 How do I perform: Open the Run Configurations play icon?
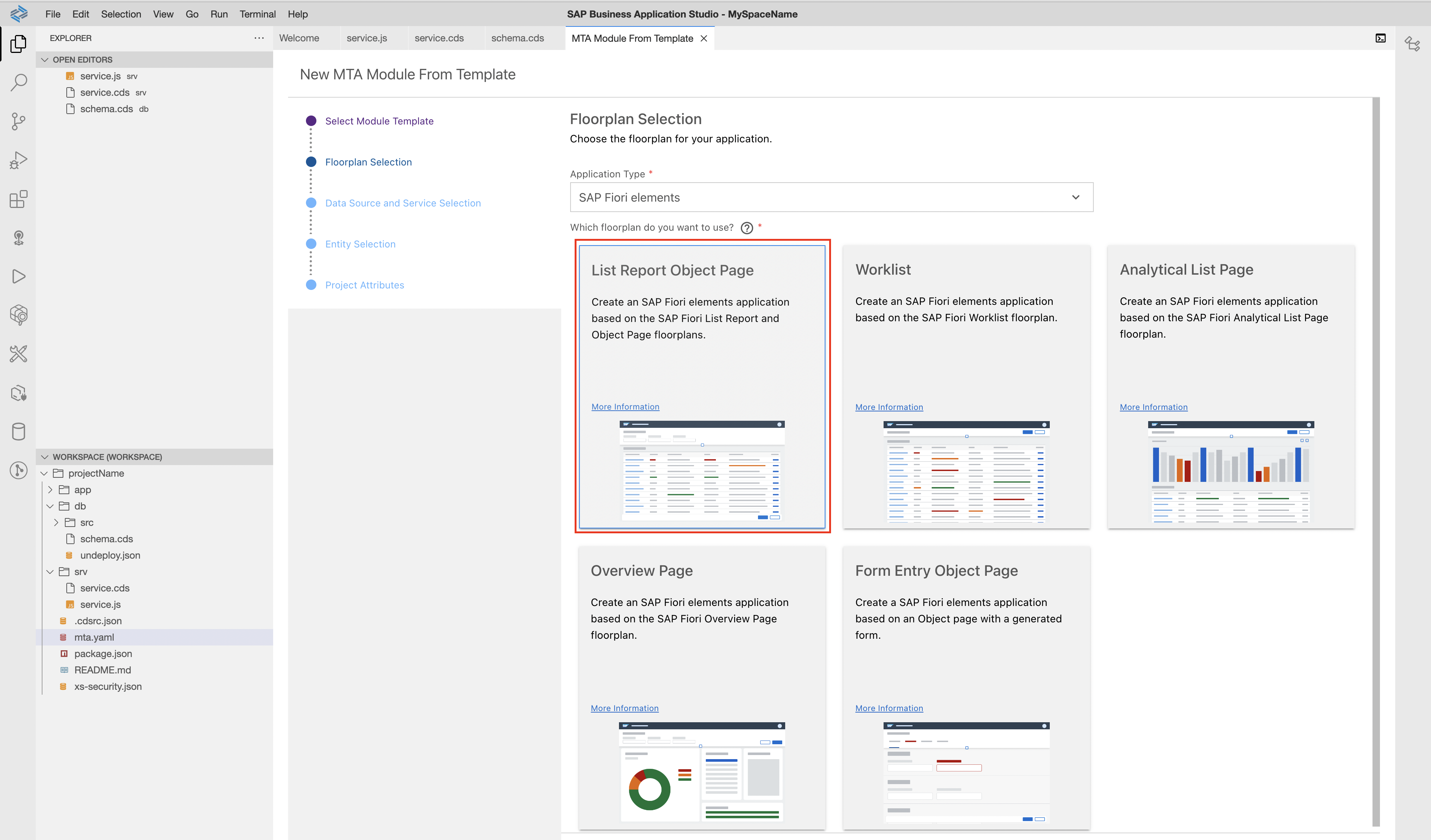pyautogui.click(x=18, y=276)
